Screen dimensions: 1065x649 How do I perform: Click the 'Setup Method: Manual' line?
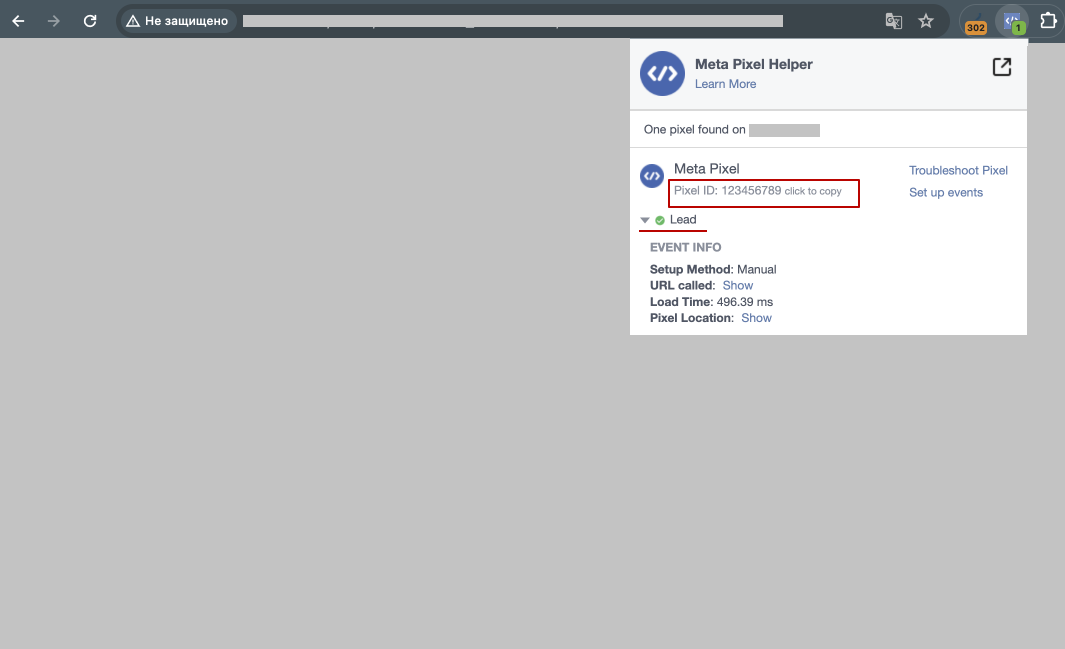[713, 270]
